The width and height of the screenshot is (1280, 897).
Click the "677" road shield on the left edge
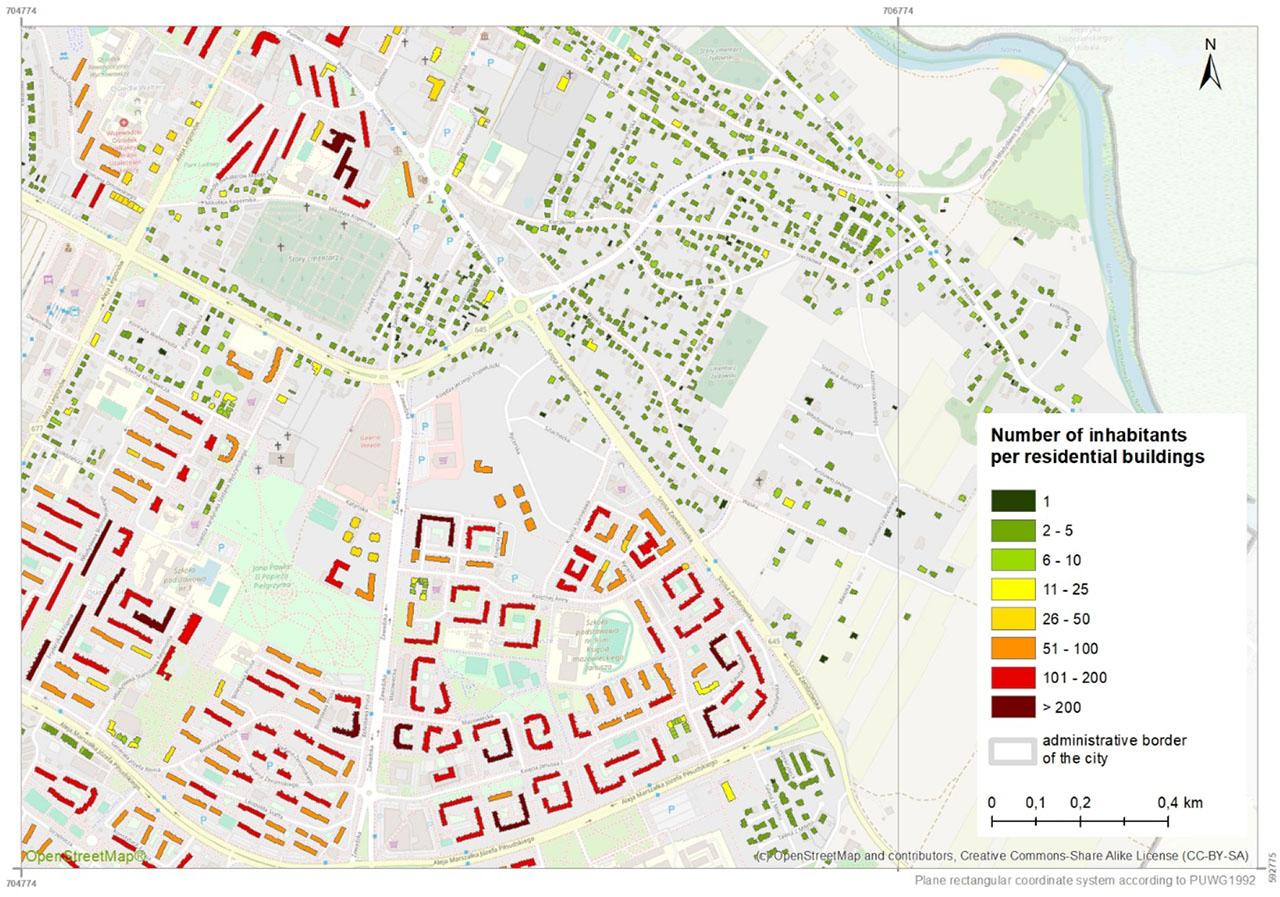coord(36,427)
